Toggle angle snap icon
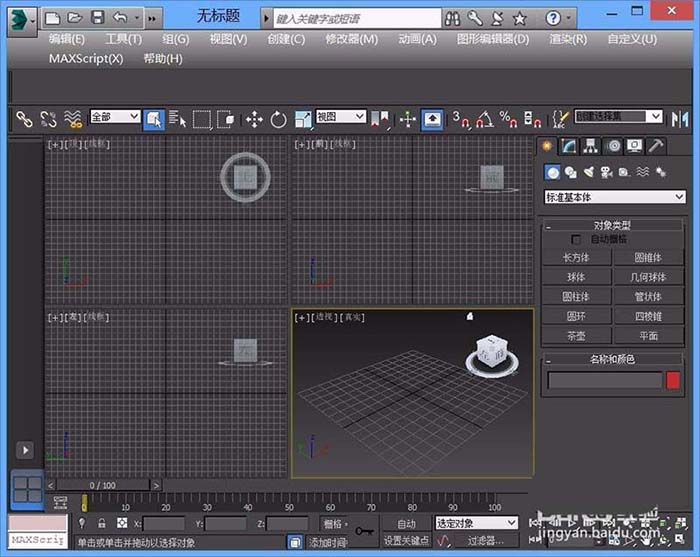The image size is (700, 557). point(485,119)
